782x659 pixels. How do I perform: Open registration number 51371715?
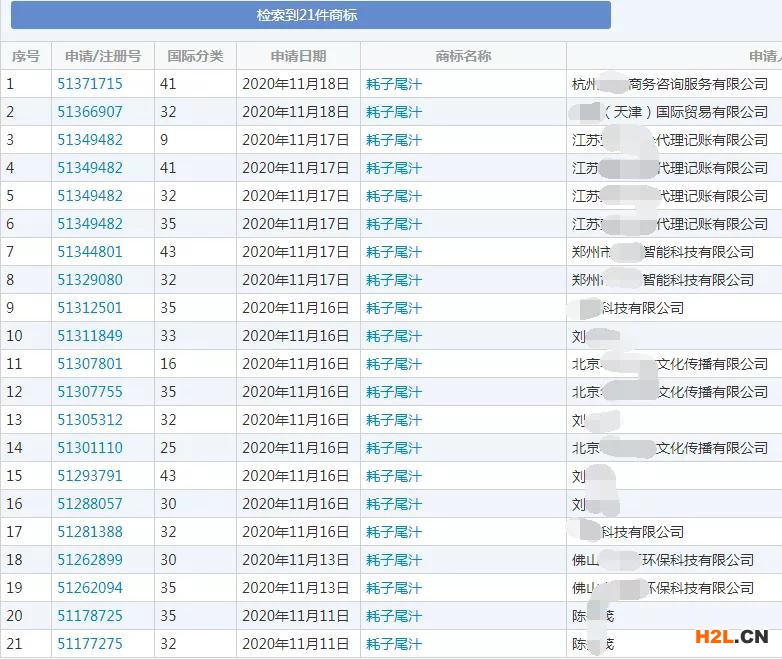[90, 84]
